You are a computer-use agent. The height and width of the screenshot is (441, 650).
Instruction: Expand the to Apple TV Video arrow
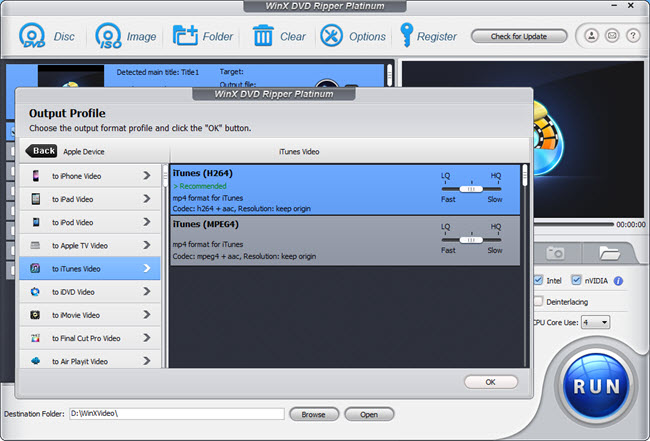(147, 245)
